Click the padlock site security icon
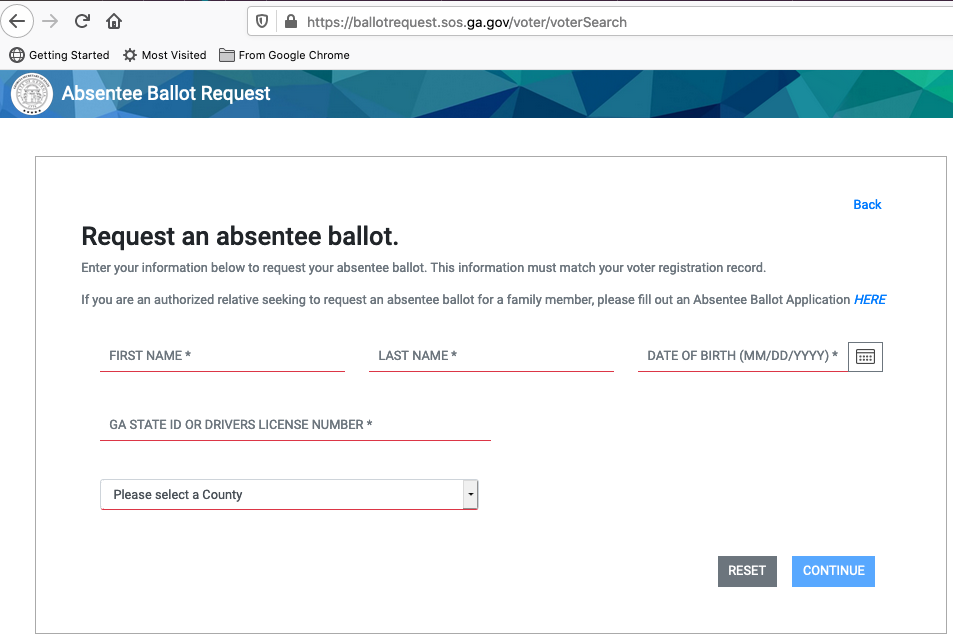Image resolution: width=953 pixels, height=641 pixels. (291, 21)
